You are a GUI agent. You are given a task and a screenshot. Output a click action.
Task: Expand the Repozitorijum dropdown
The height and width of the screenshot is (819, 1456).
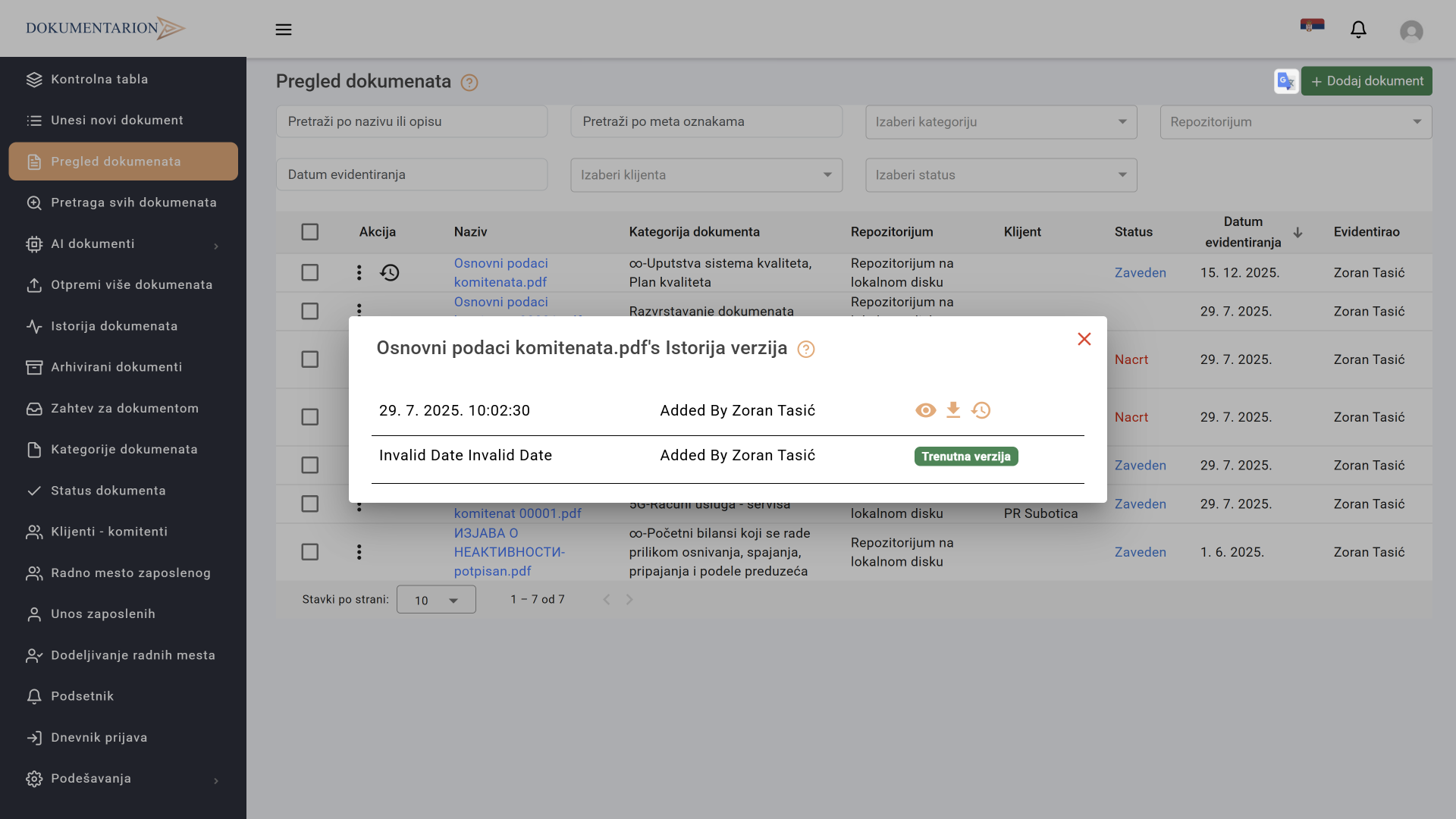[1295, 122]
